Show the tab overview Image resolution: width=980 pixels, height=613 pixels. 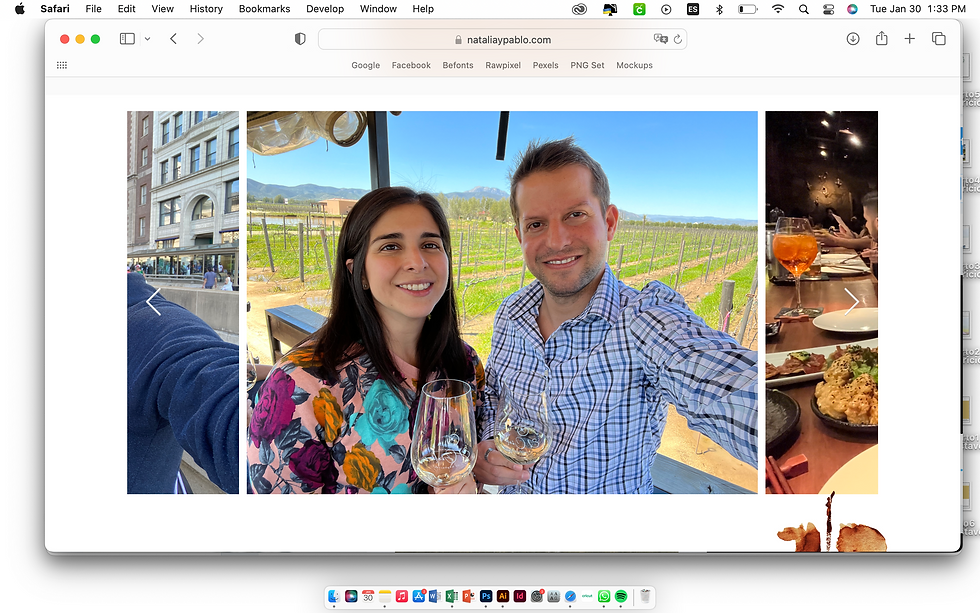click(938, 39)
